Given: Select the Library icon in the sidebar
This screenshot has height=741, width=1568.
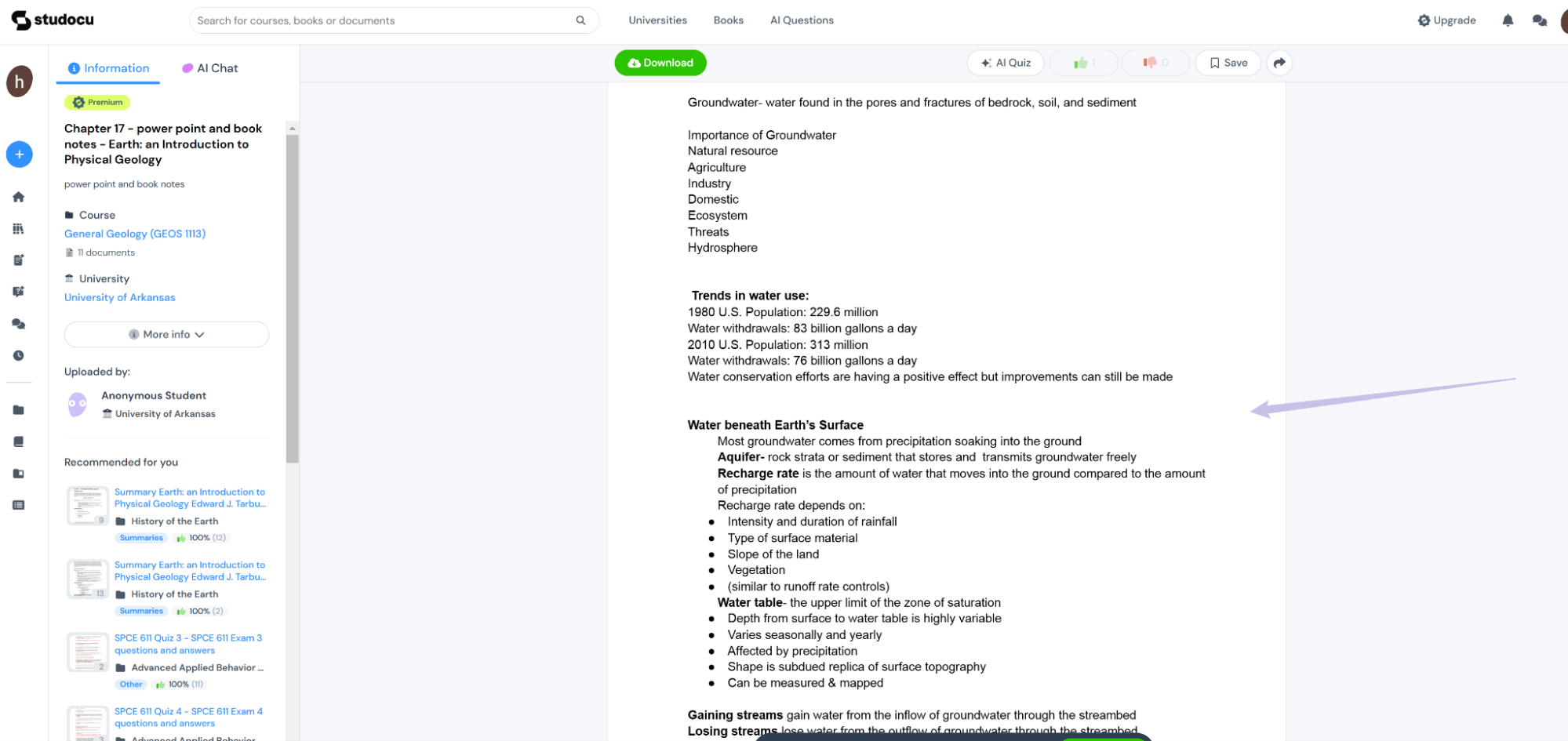Looking at the screenshot, I should (x=19, y=228).
